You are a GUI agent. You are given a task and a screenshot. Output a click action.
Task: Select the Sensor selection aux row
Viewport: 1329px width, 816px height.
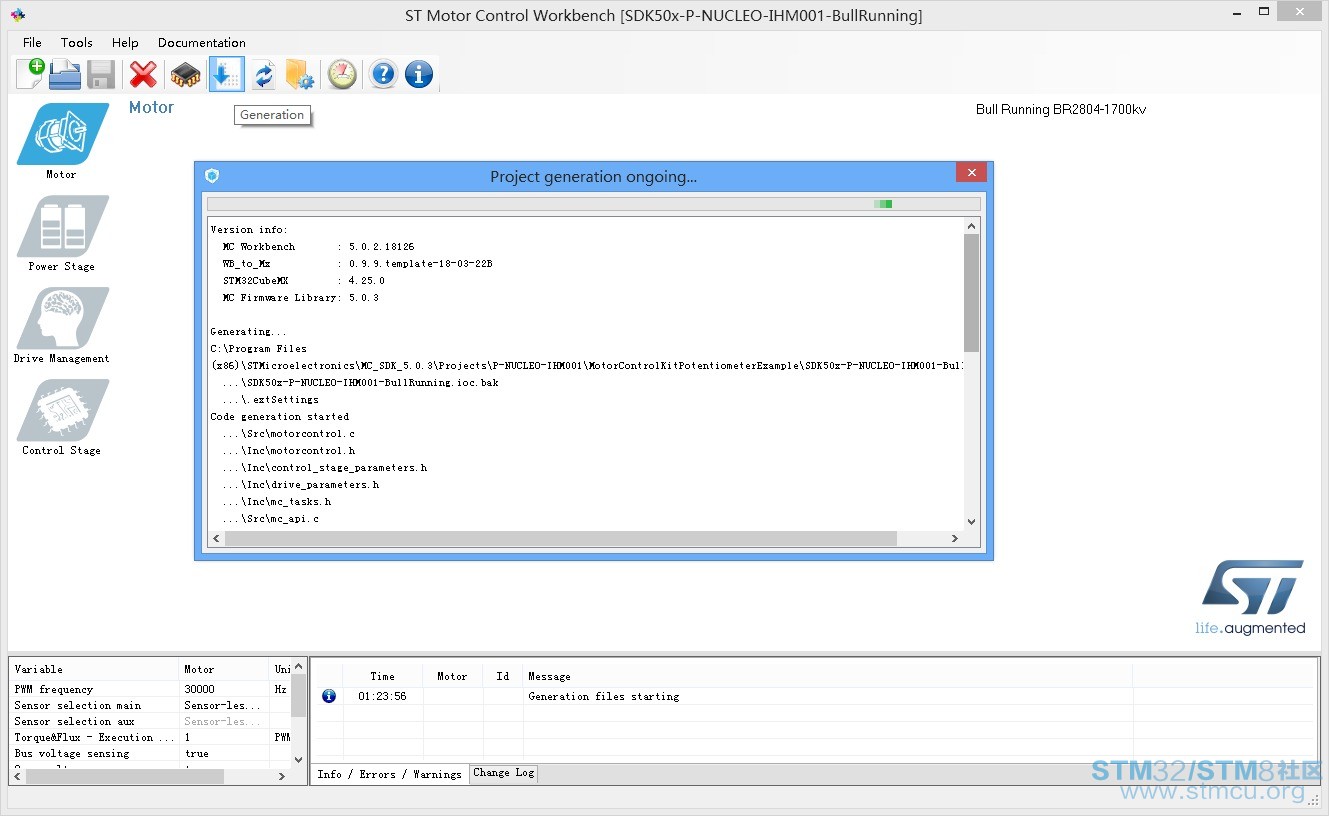tap(151, 721)
